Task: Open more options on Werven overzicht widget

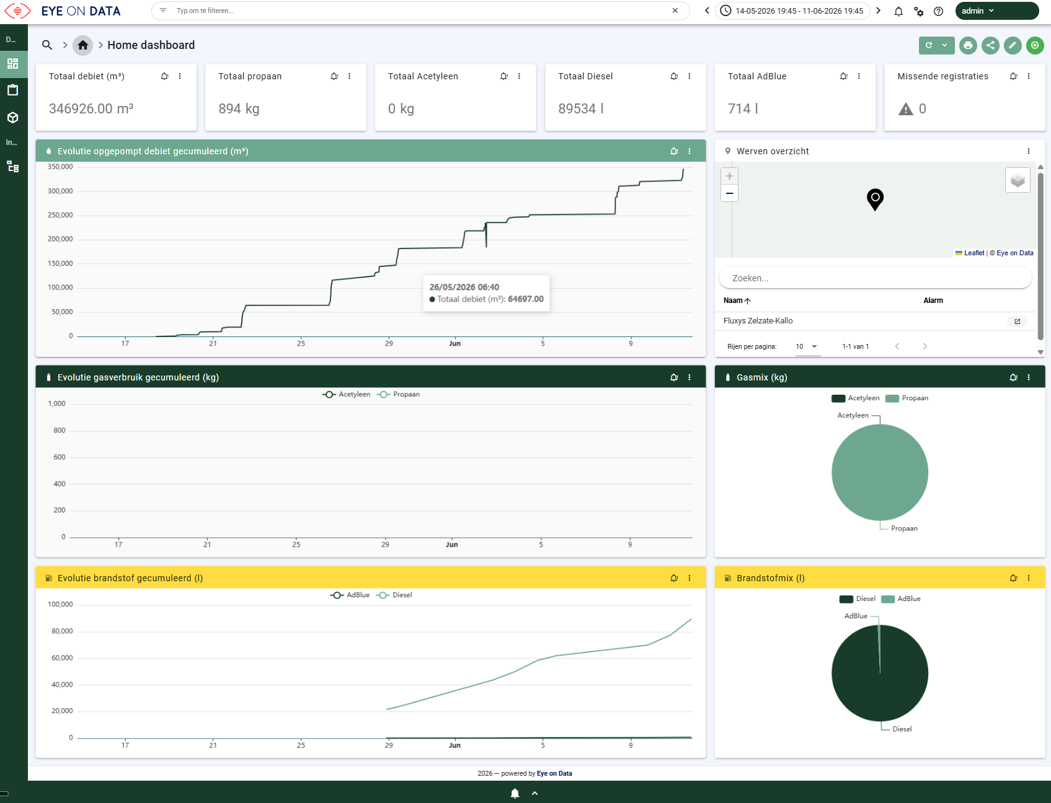Action: [1028, 151]
